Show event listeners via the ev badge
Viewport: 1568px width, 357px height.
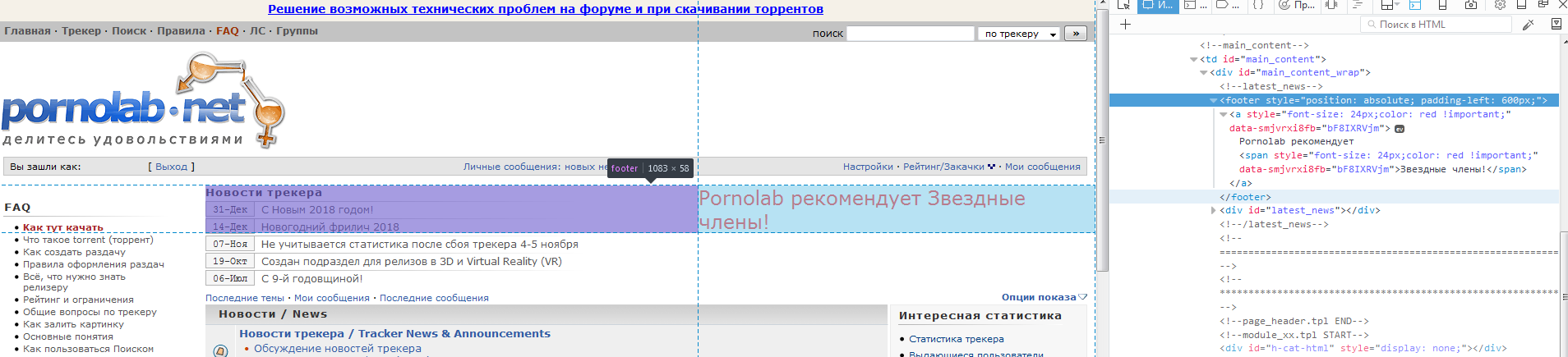pyautogui.click(x=1400, y=128)
